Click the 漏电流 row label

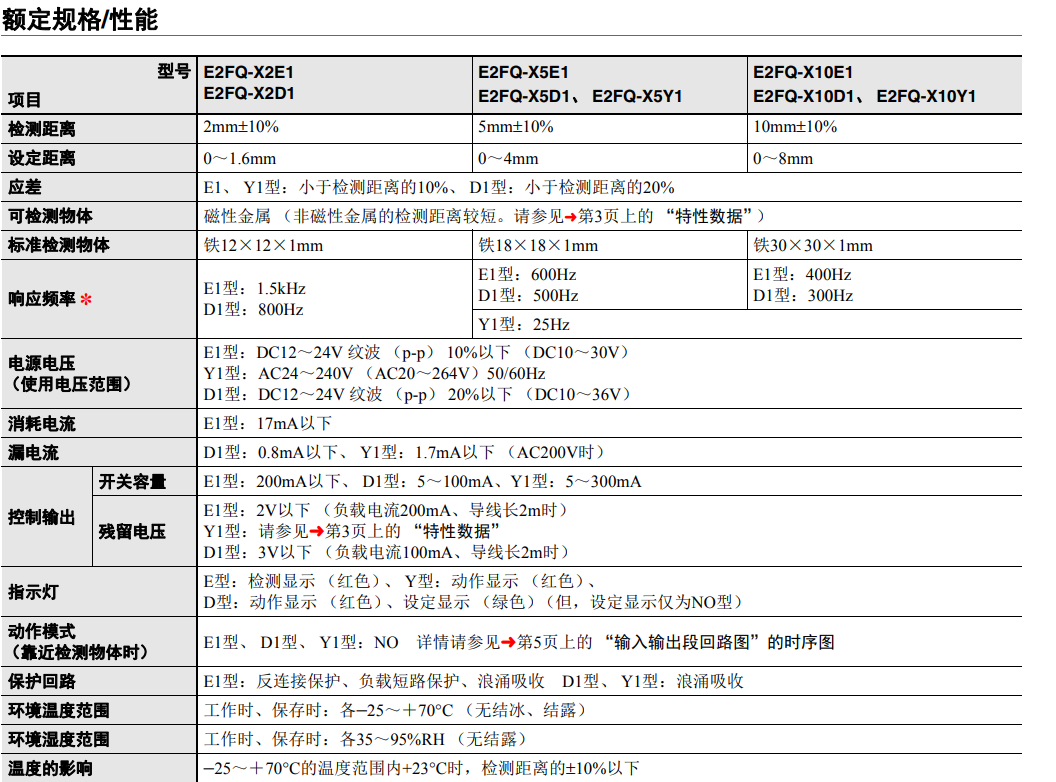pyautogui.click(x=34, y=453)
